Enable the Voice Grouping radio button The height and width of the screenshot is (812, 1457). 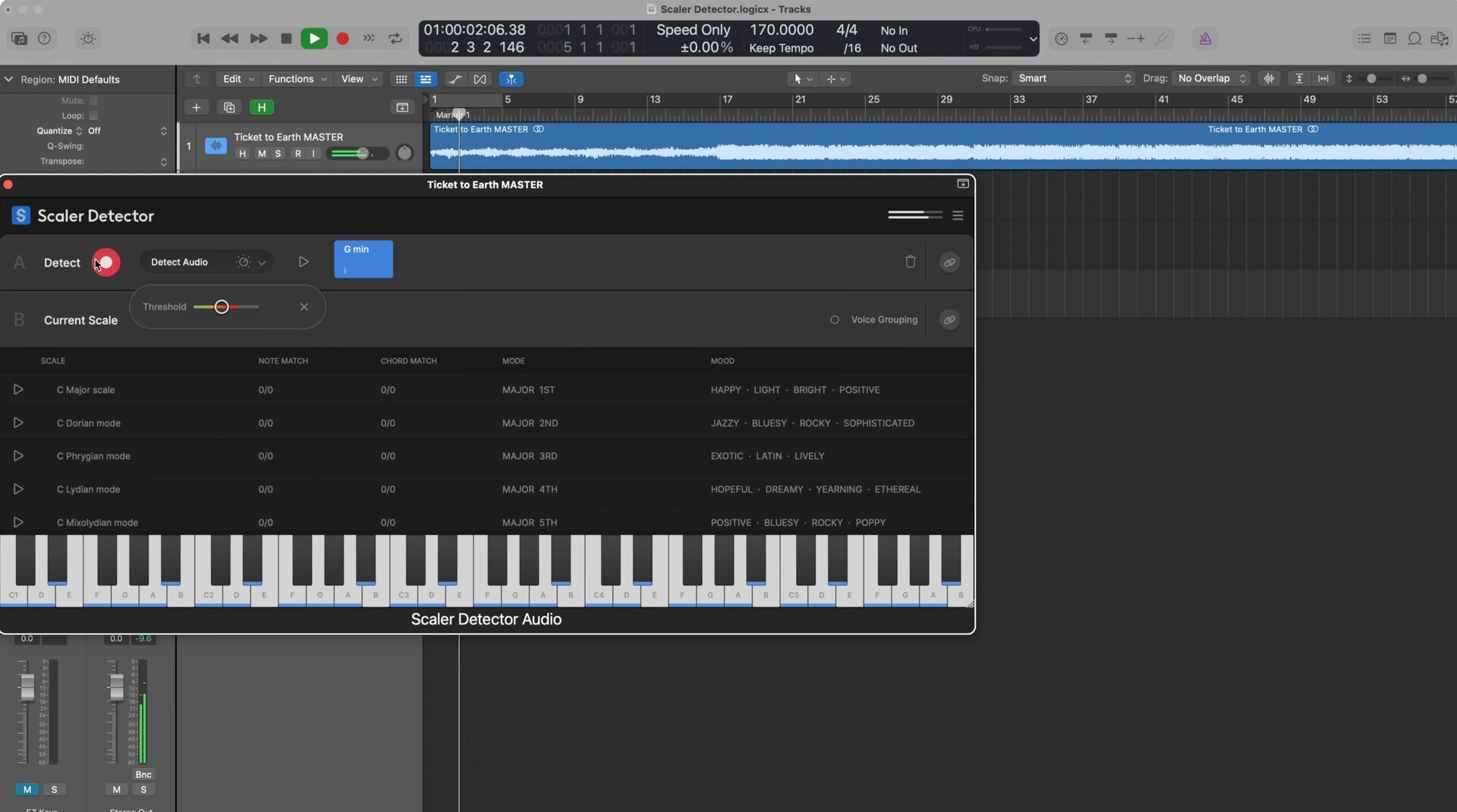(835, 320)
